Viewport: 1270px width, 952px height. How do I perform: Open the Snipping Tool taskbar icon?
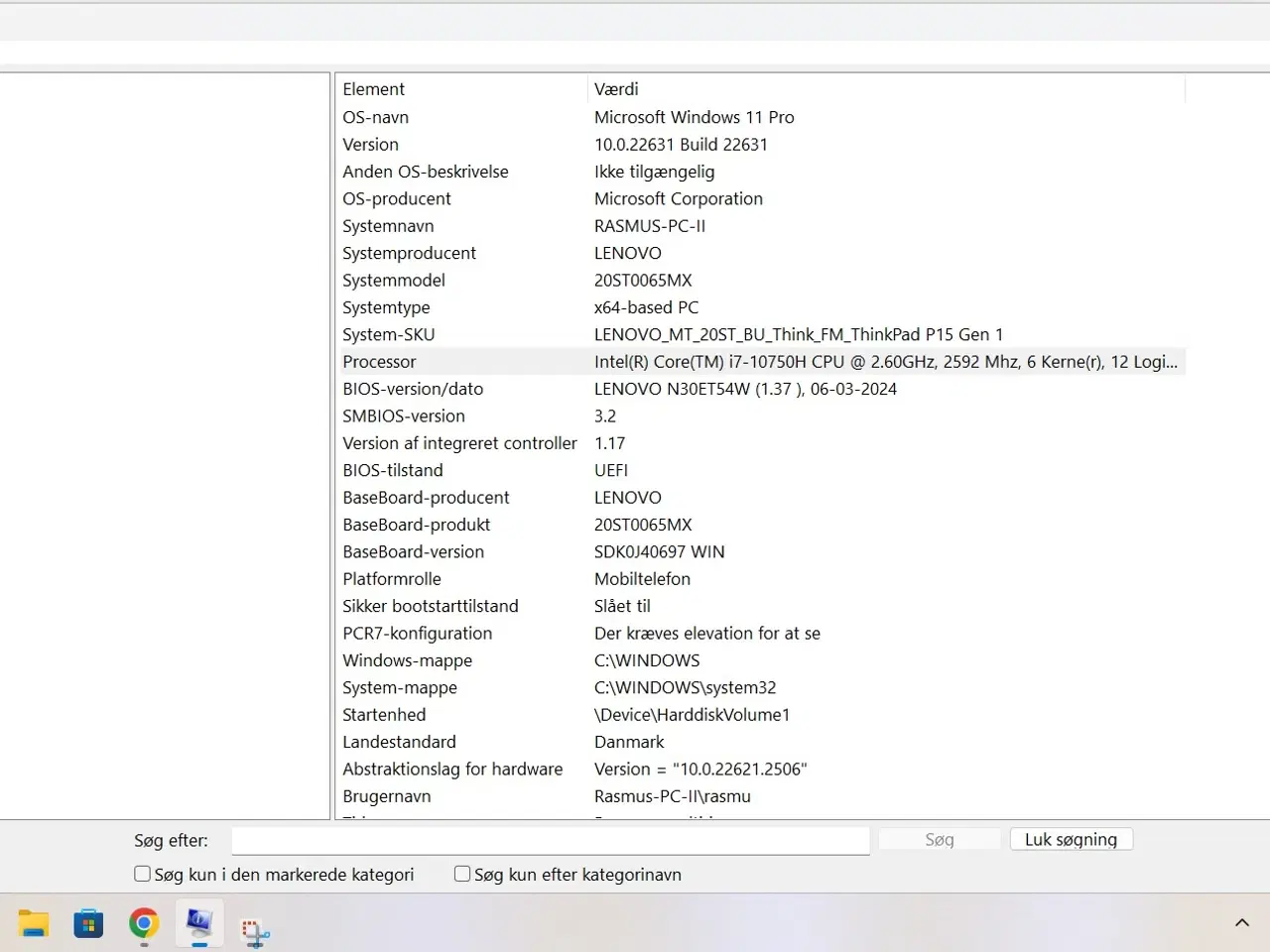(x=255, y=930)
